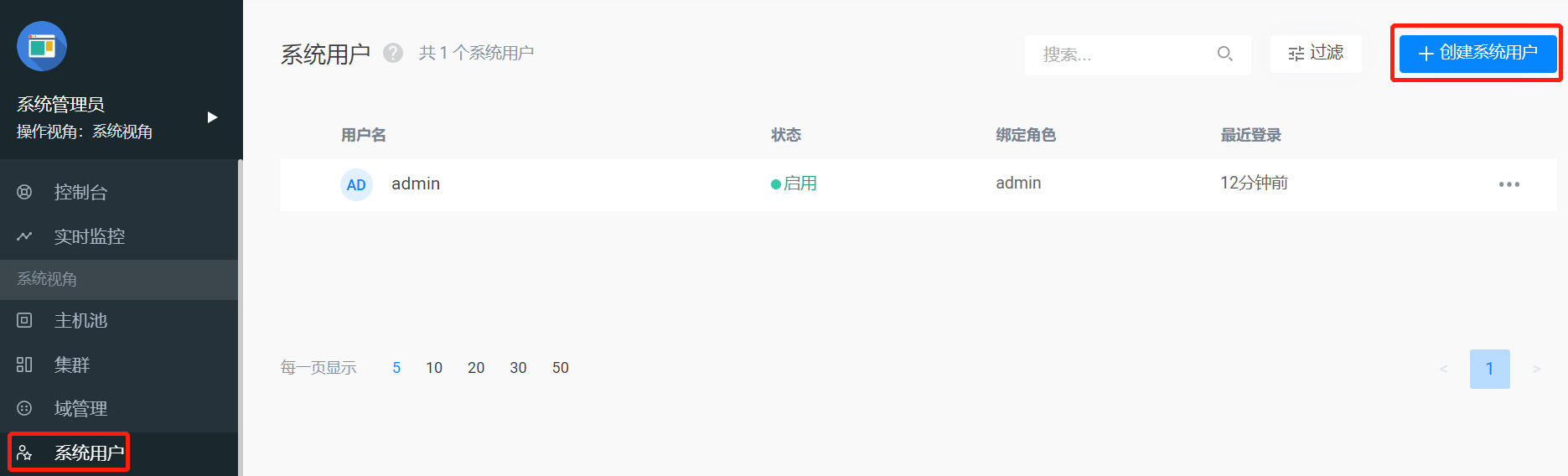This screenshot has height=476, width=1568.
Task: Show 10 items per page
Action: [x=434, y=368]
